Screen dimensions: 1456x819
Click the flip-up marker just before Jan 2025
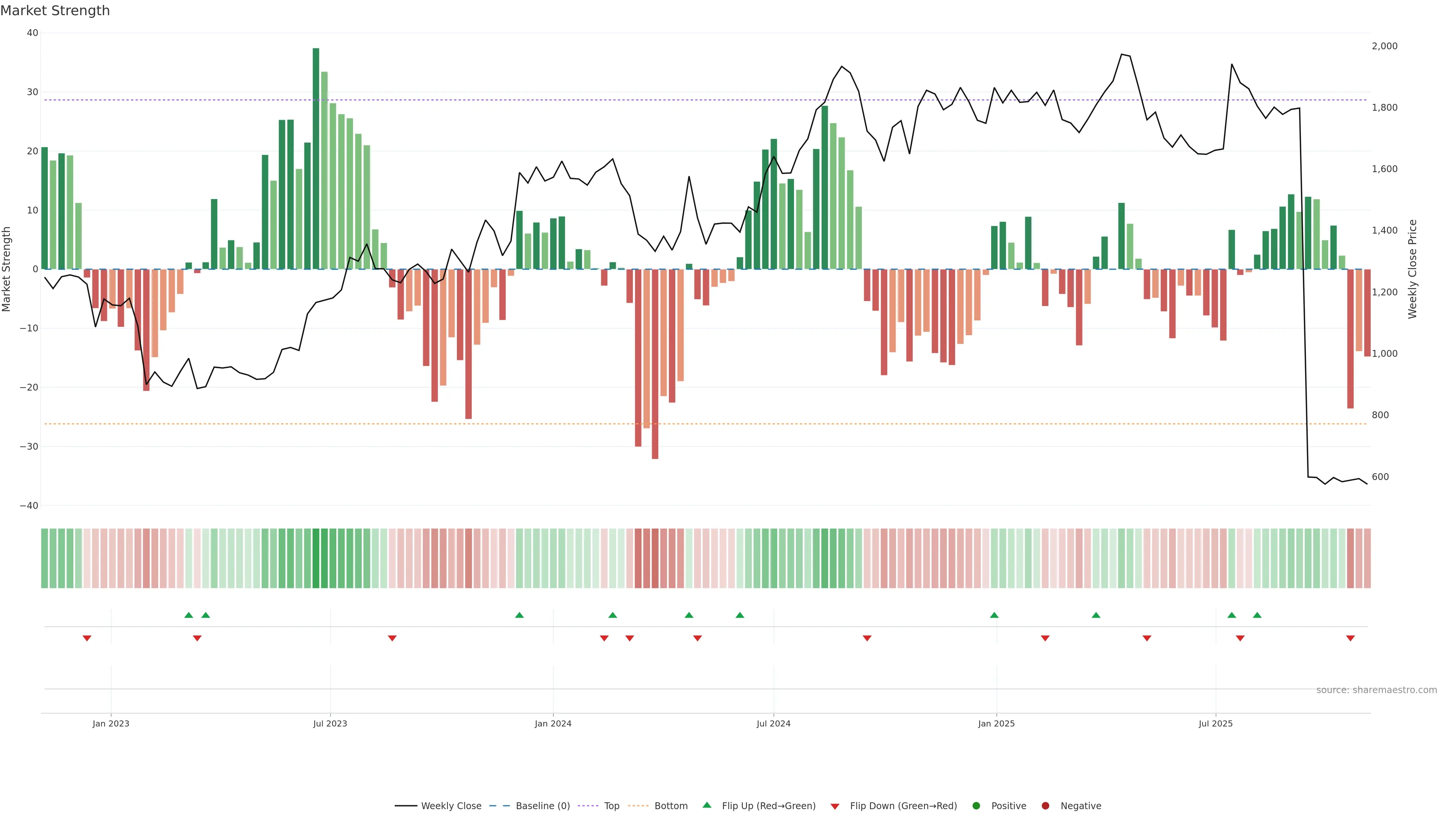pyautogui.click(x=994, y=615)
